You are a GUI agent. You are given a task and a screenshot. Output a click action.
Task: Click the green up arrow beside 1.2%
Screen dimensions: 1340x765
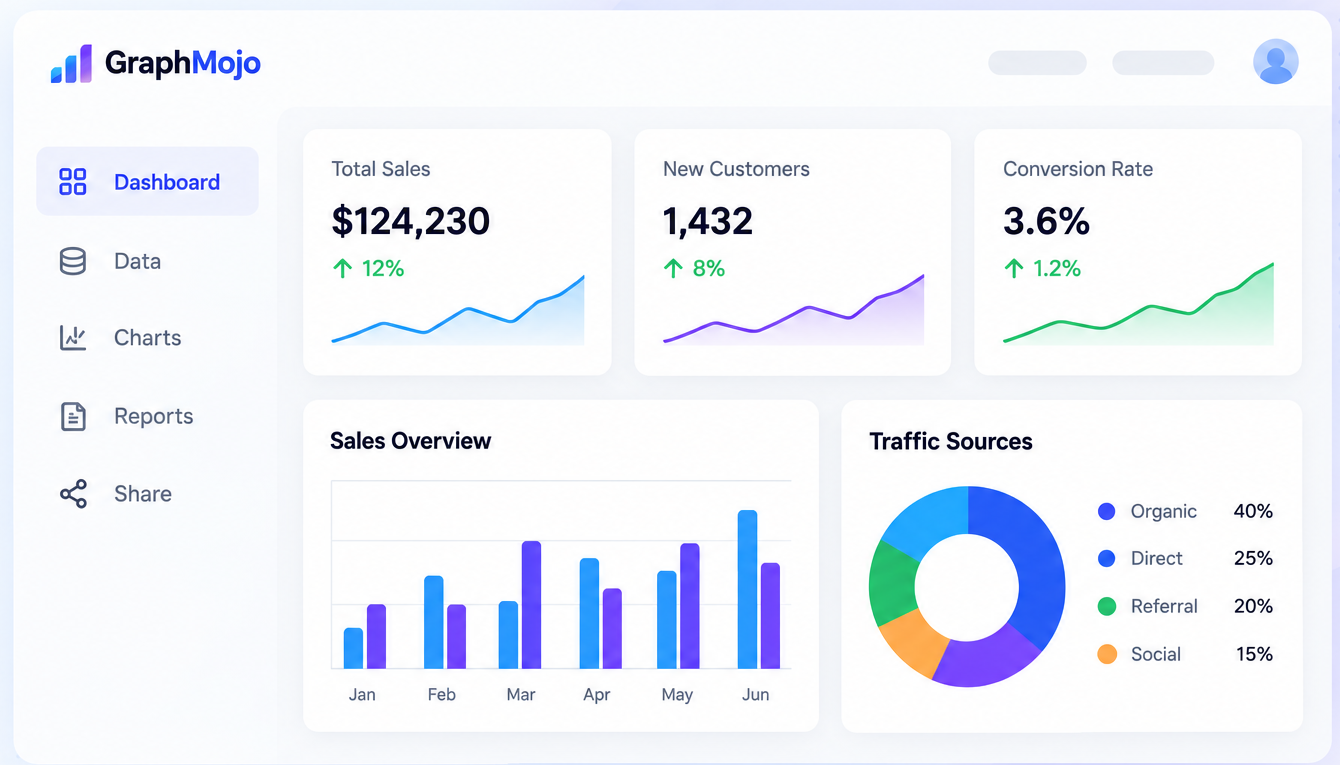[x=1014, y=268]
